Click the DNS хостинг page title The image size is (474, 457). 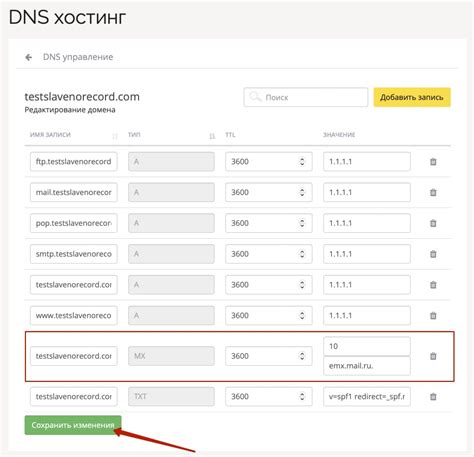pos(67,17)
